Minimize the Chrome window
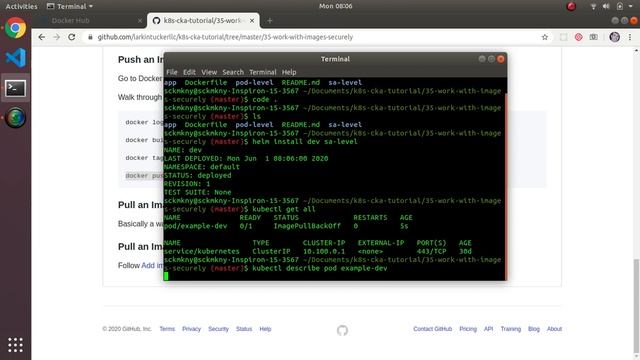This screenshot has width=640, height=360. click(615, 20)
